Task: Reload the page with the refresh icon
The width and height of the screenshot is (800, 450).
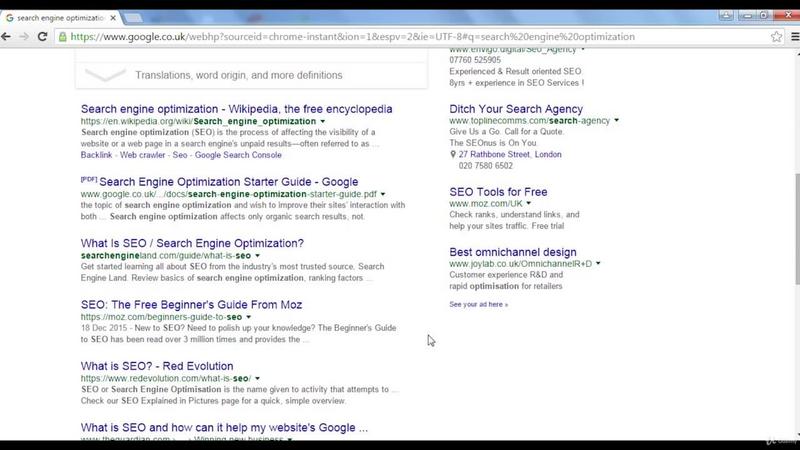Action: (42, 37)
